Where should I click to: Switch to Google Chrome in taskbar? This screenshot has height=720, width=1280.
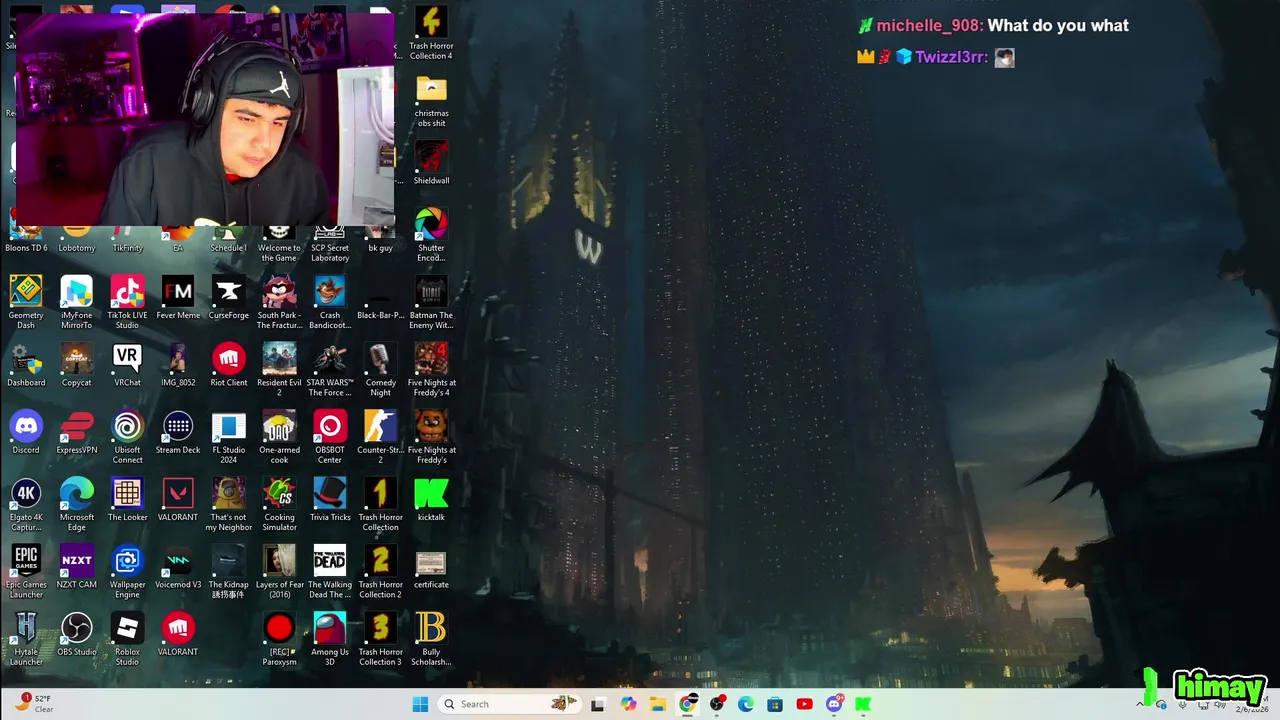coord(687,704)
